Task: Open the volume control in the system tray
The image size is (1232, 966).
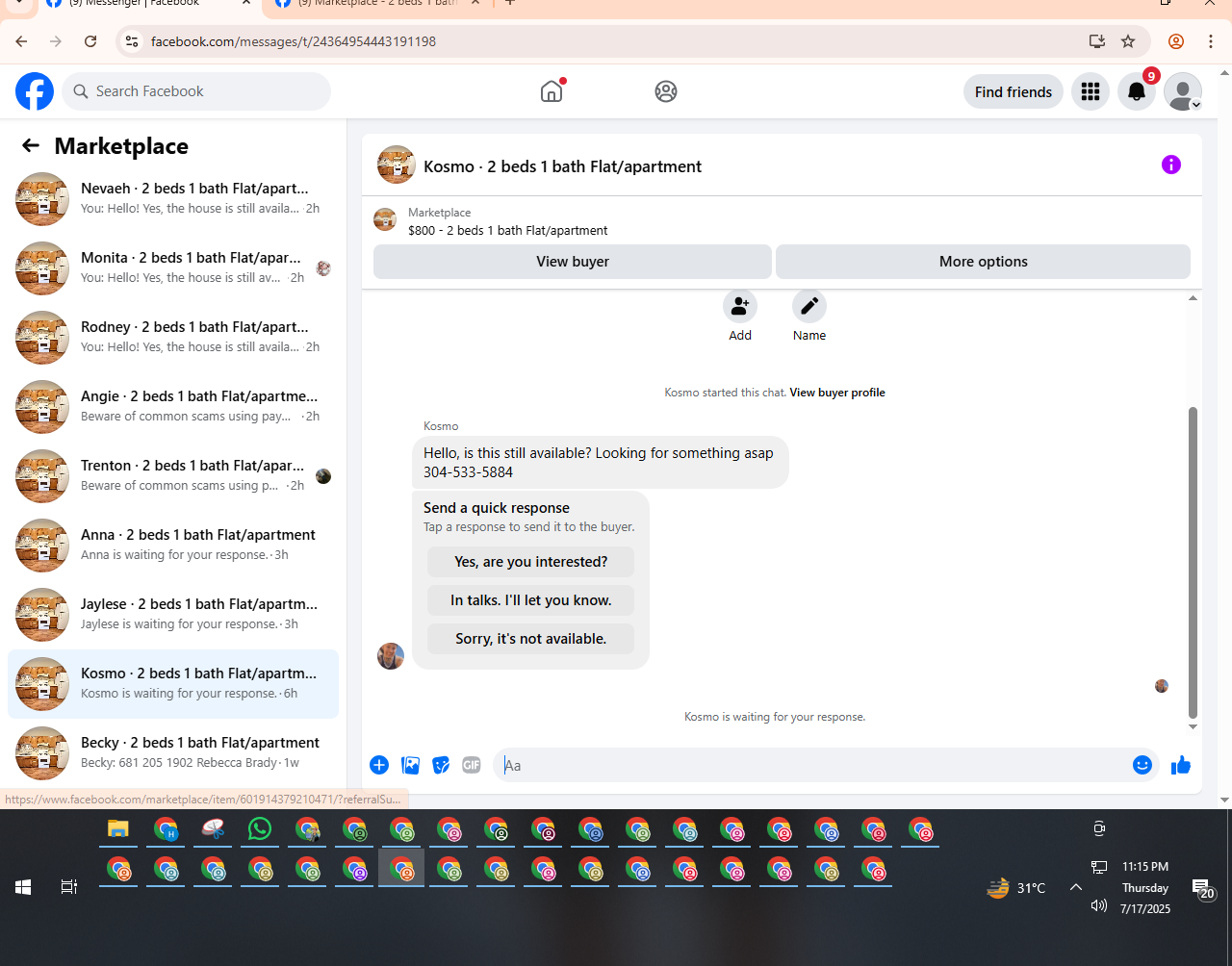Action: pos(1099,905)
